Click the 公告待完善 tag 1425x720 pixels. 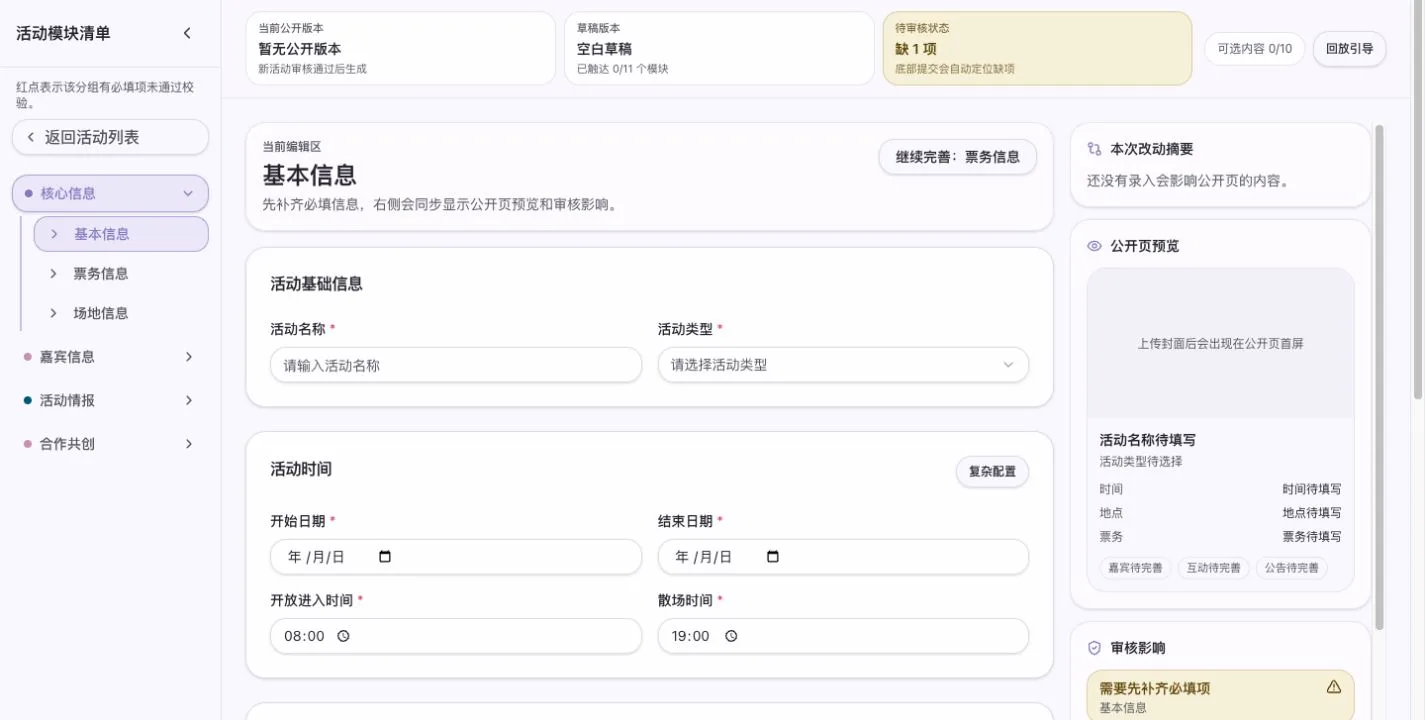[1291, 568]
